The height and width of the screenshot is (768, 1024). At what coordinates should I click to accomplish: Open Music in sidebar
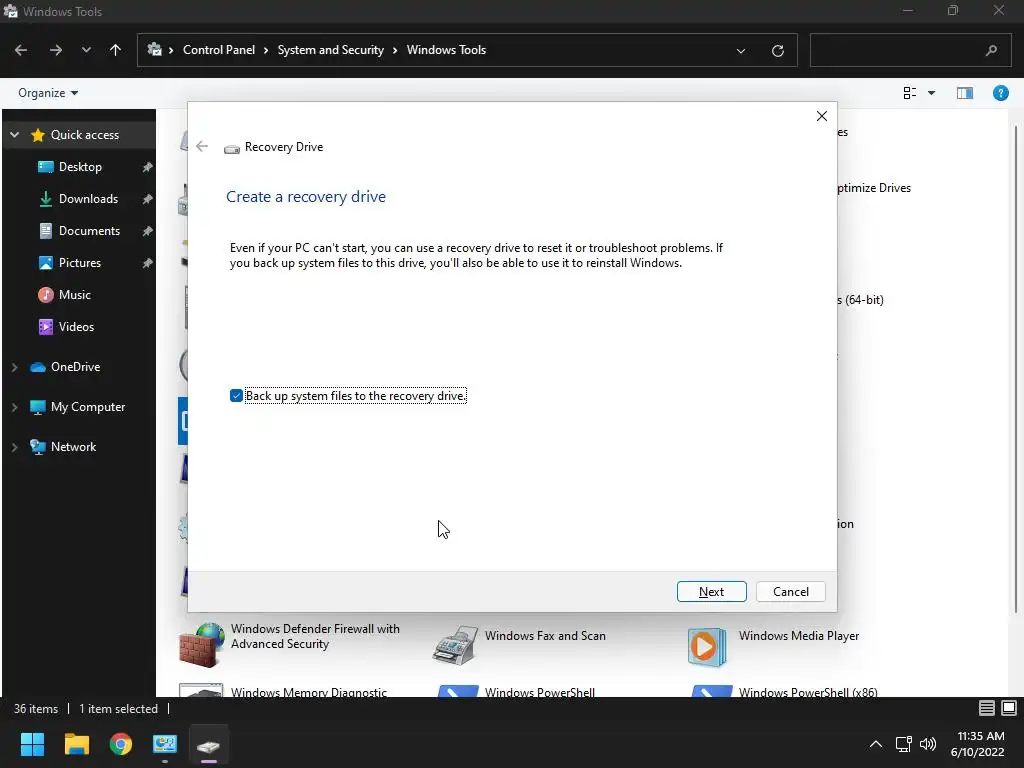[74, 295]
